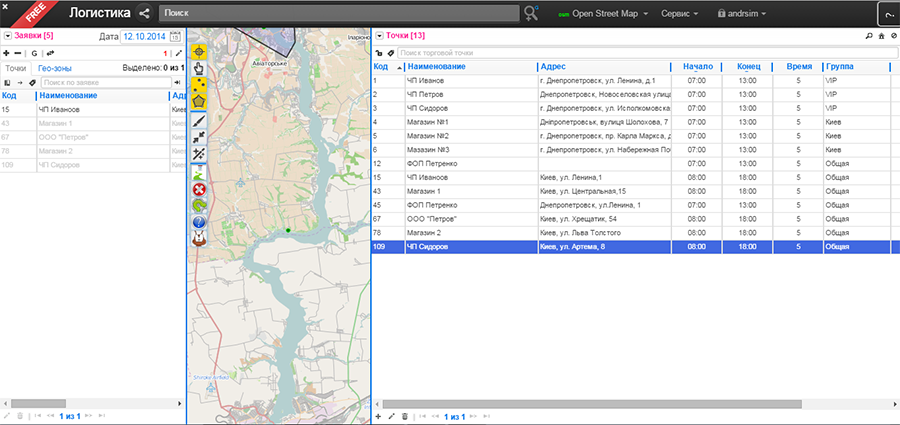
Task: Click the plus icon below the Точки table
Action: coord(378,416)
